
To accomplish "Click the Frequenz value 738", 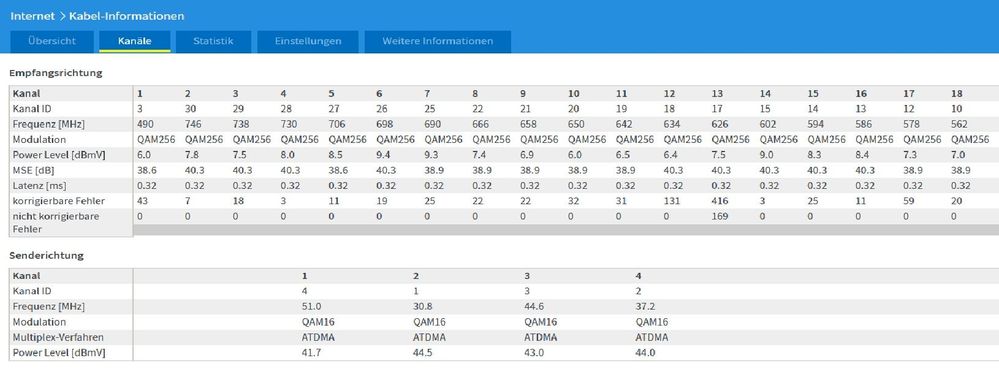I will tap(241, 124).
